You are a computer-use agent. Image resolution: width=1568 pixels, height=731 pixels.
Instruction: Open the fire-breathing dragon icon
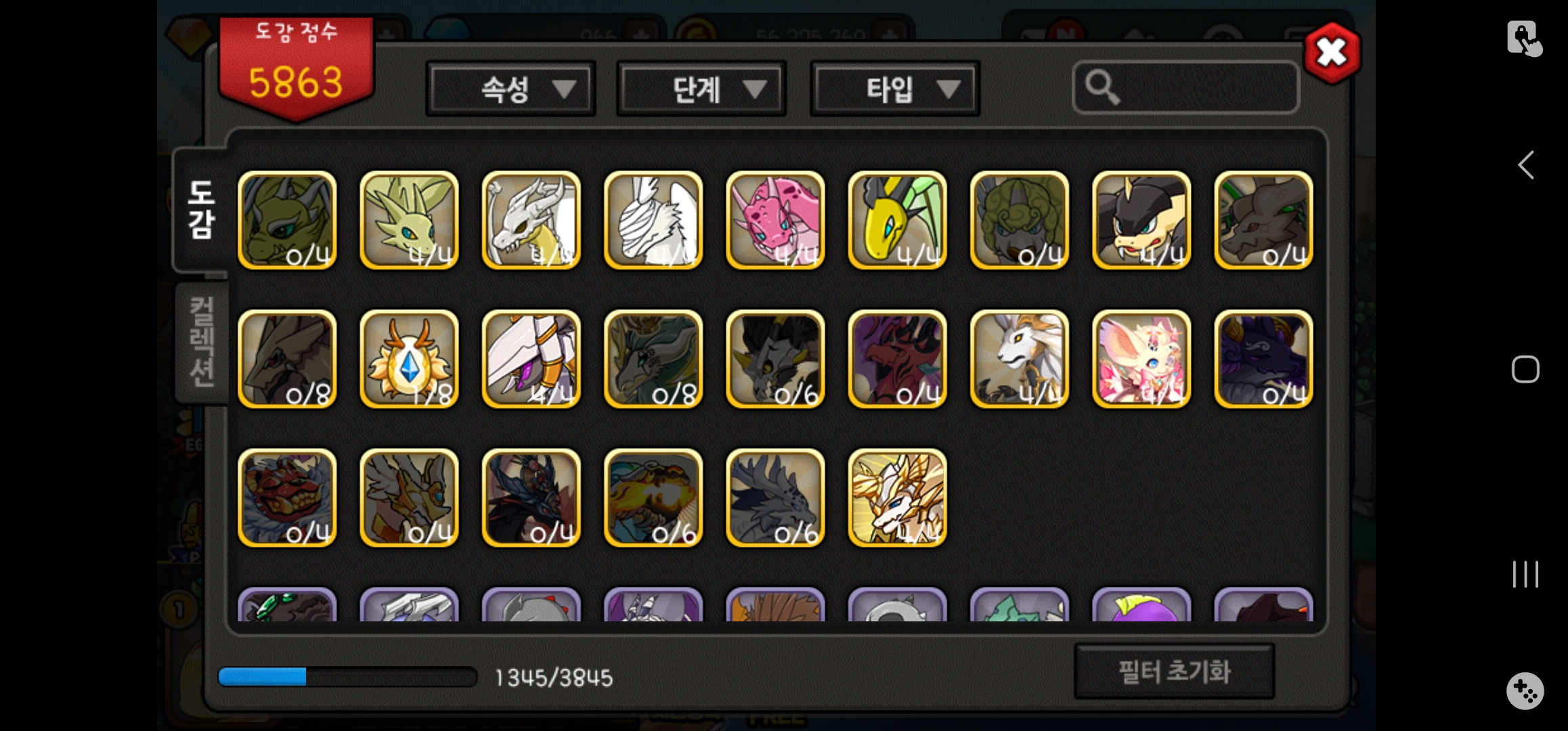tap(653, 498)
